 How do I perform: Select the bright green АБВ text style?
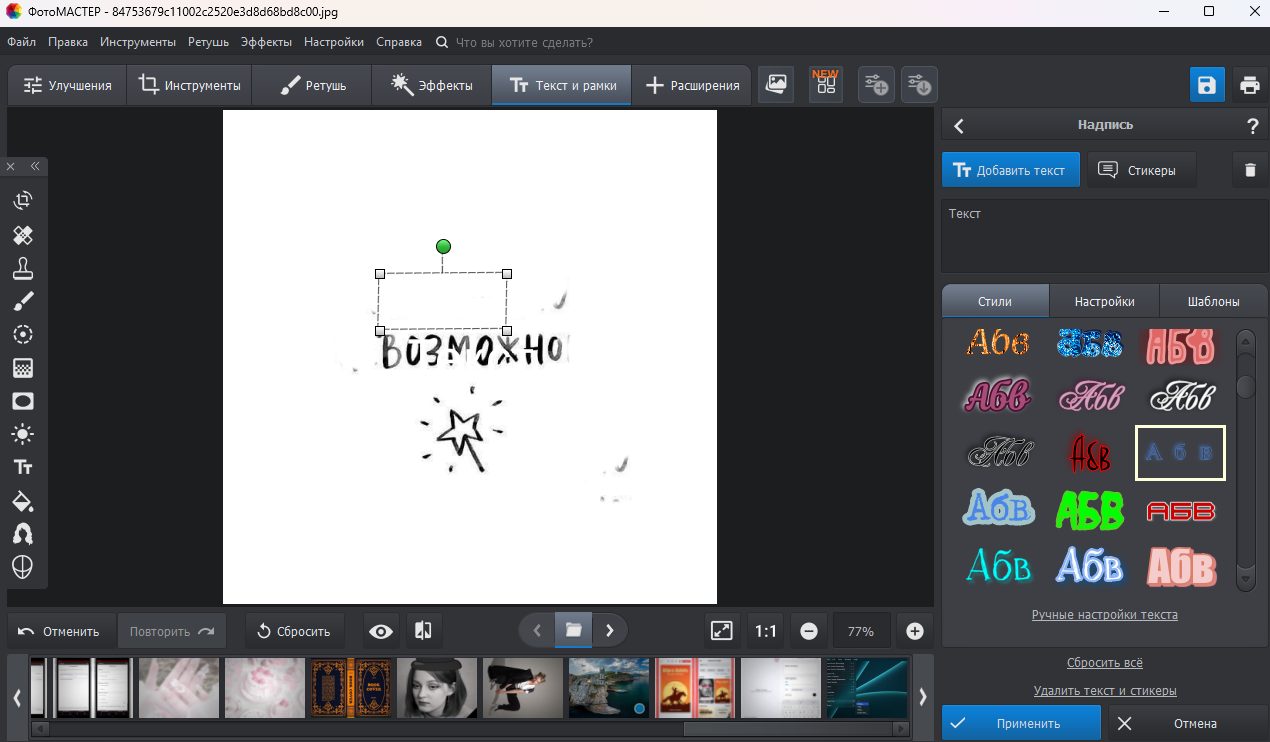1089,510
